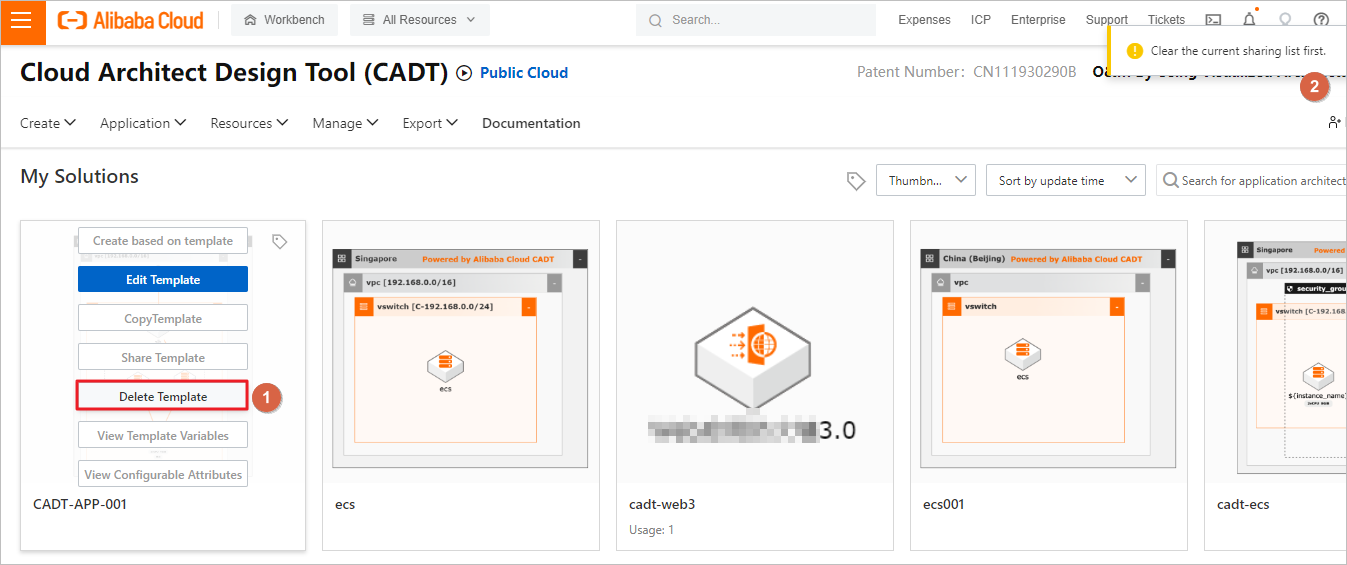Click the My Solutions heading
Screen dimensions: 1347x565
pyautogui.click(x=79, y=177)
